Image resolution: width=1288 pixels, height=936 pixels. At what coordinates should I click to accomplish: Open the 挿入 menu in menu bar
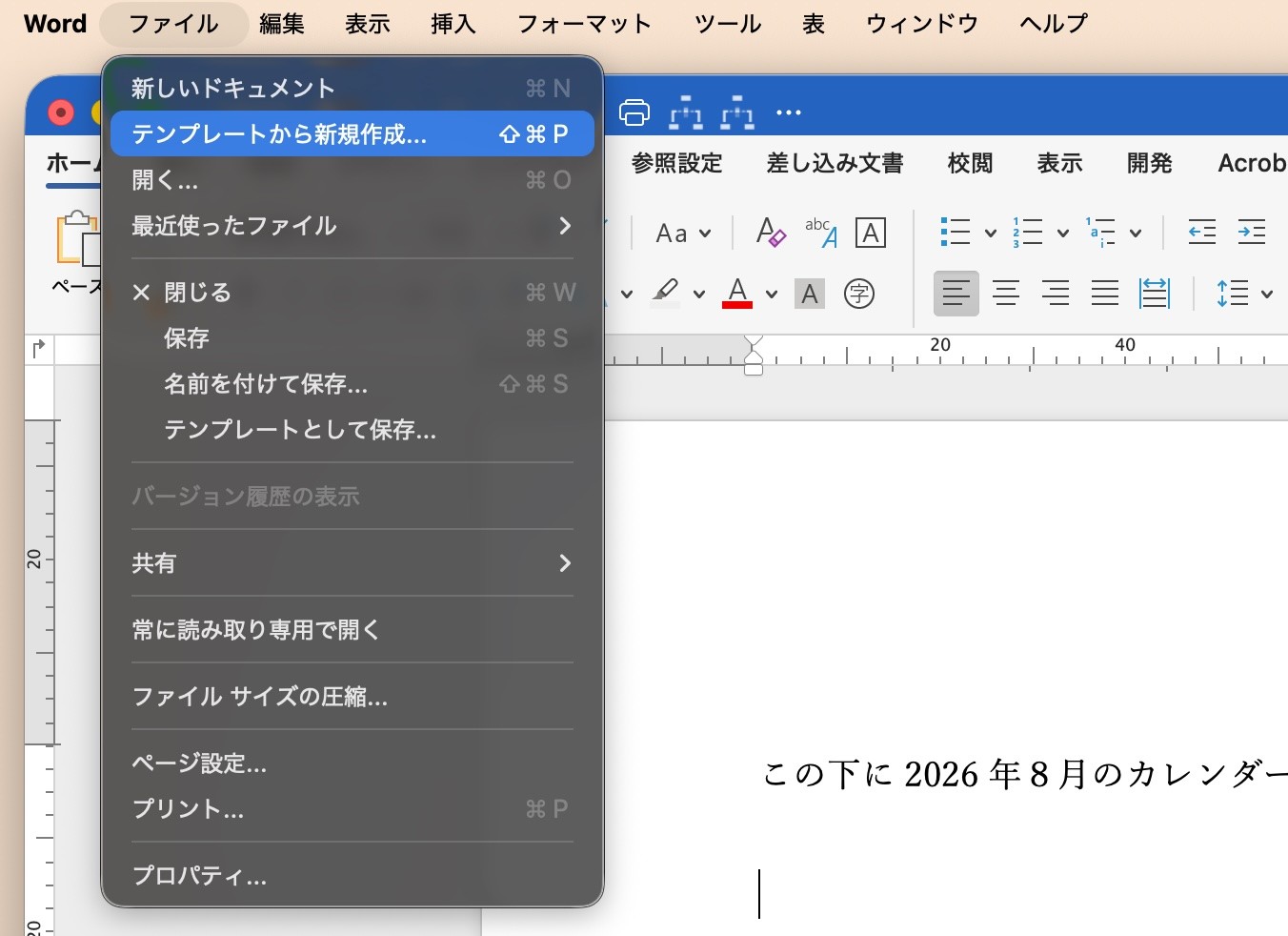click(453, 24)
